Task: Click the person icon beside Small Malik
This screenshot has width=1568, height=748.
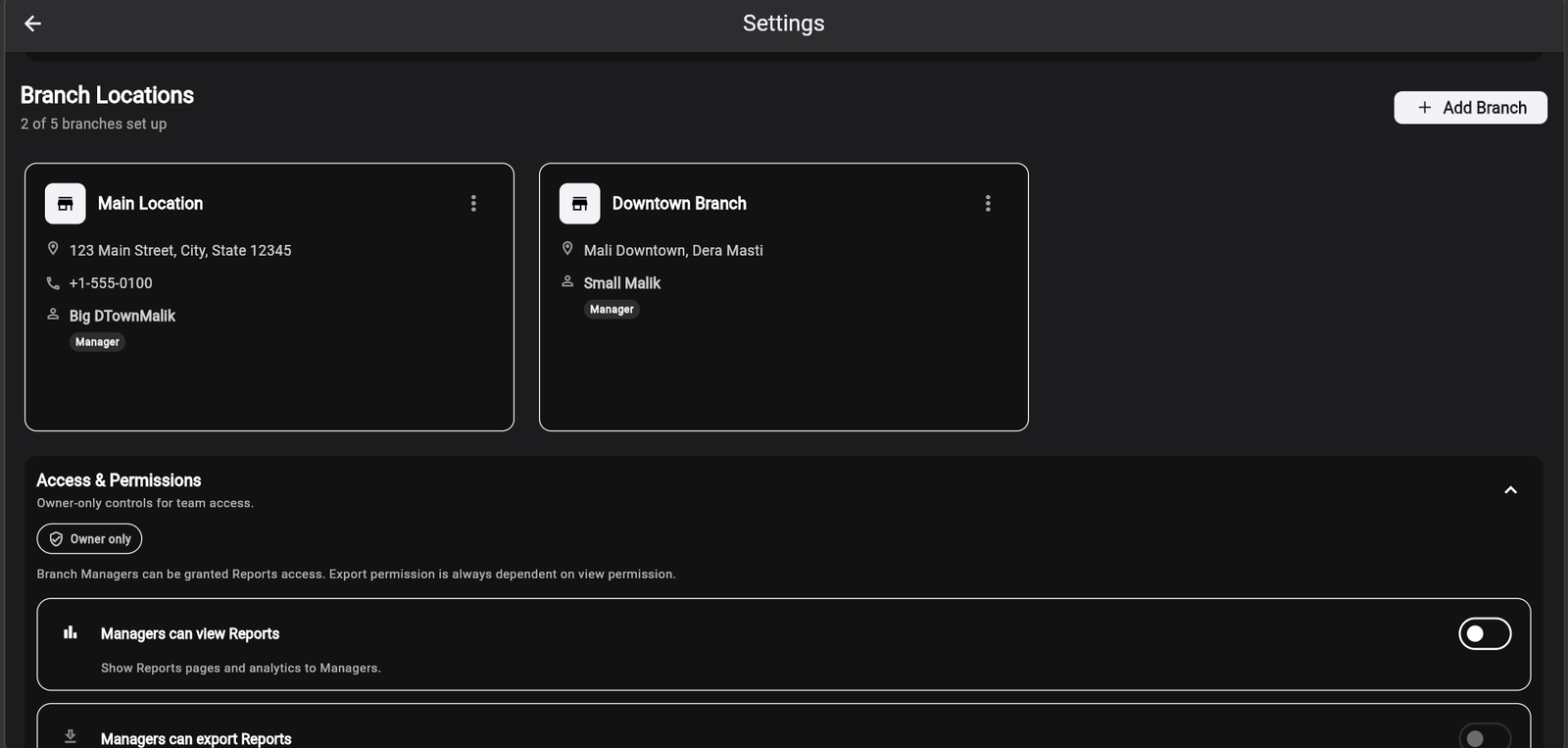Action: (x=567, y=281)
